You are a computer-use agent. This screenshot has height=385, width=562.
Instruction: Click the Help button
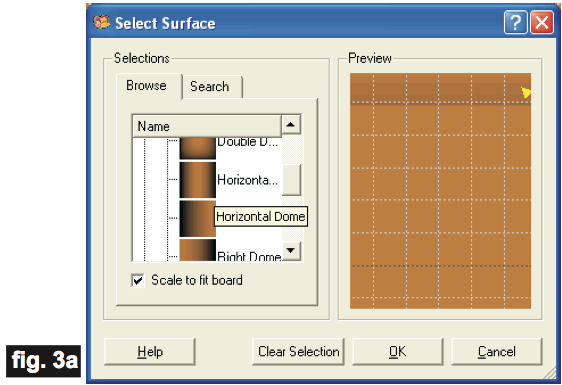coord(150,352)
